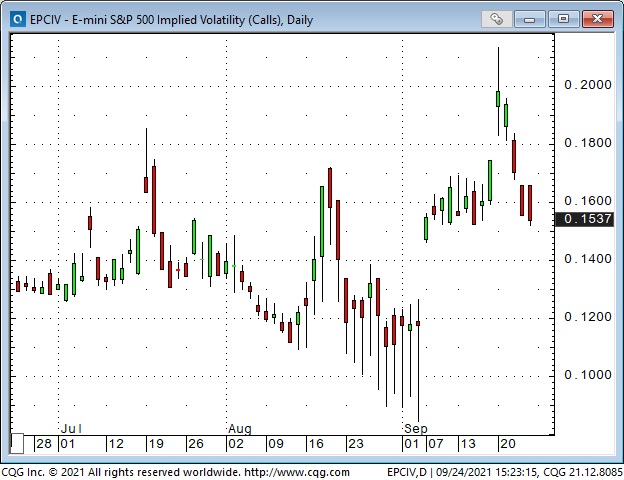Click the Sep month label on time axis
Image resolution: width=624 pixels, height=480 pixels.
(x=416, y=429)
